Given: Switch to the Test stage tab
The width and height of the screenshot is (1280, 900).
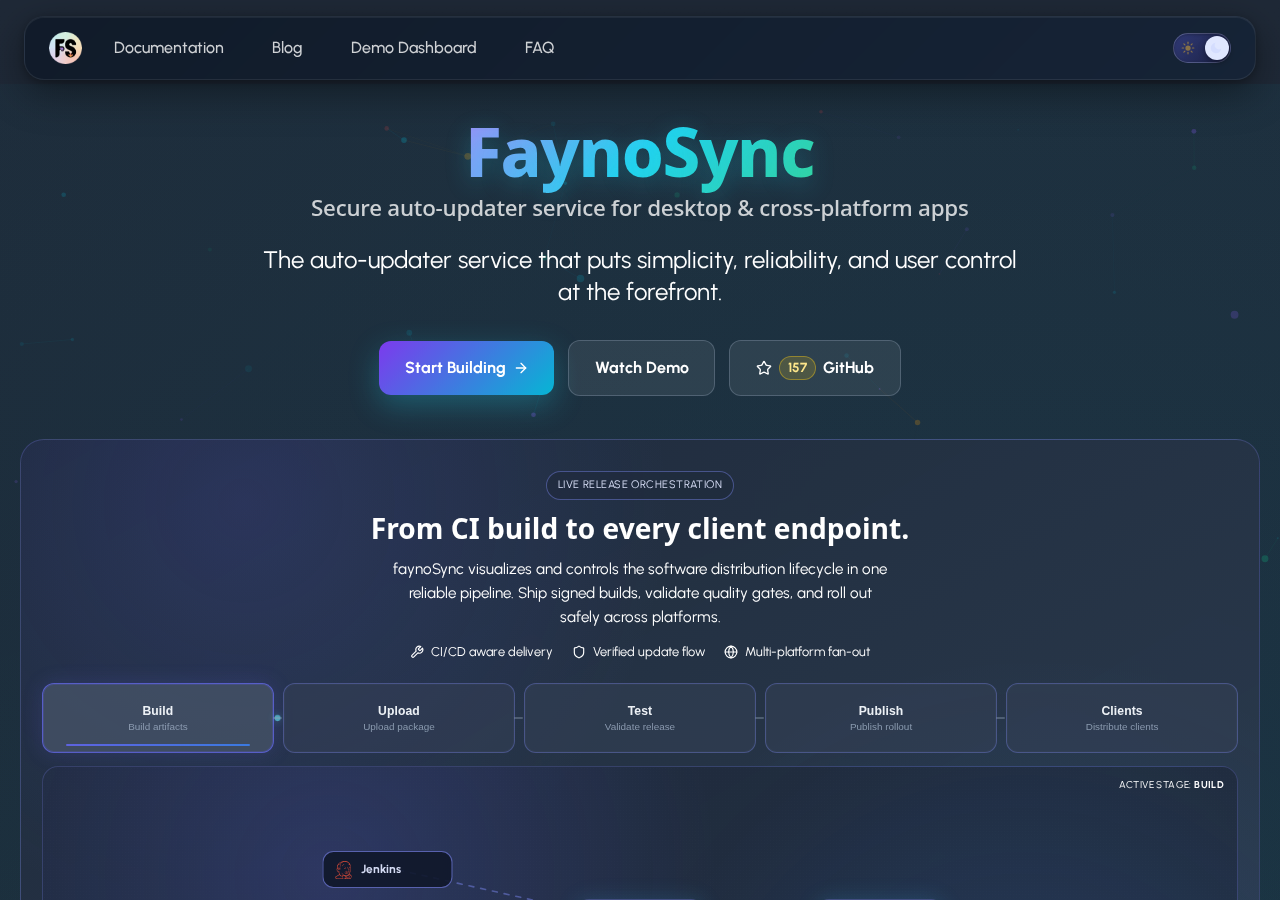Looking at the screenshot, I should click(640, 718).
